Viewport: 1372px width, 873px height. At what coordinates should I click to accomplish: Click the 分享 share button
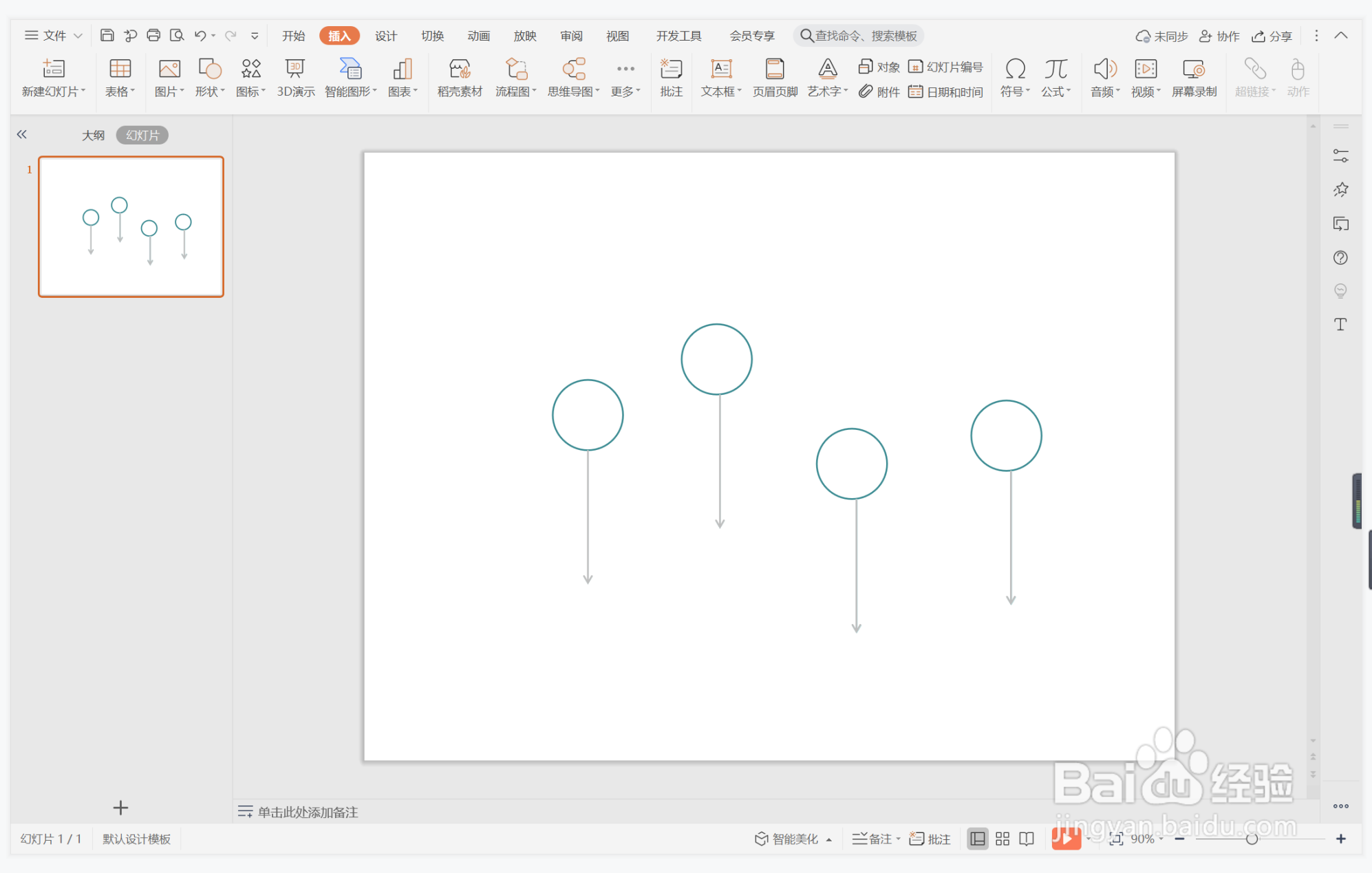[x=1272, y=36]
